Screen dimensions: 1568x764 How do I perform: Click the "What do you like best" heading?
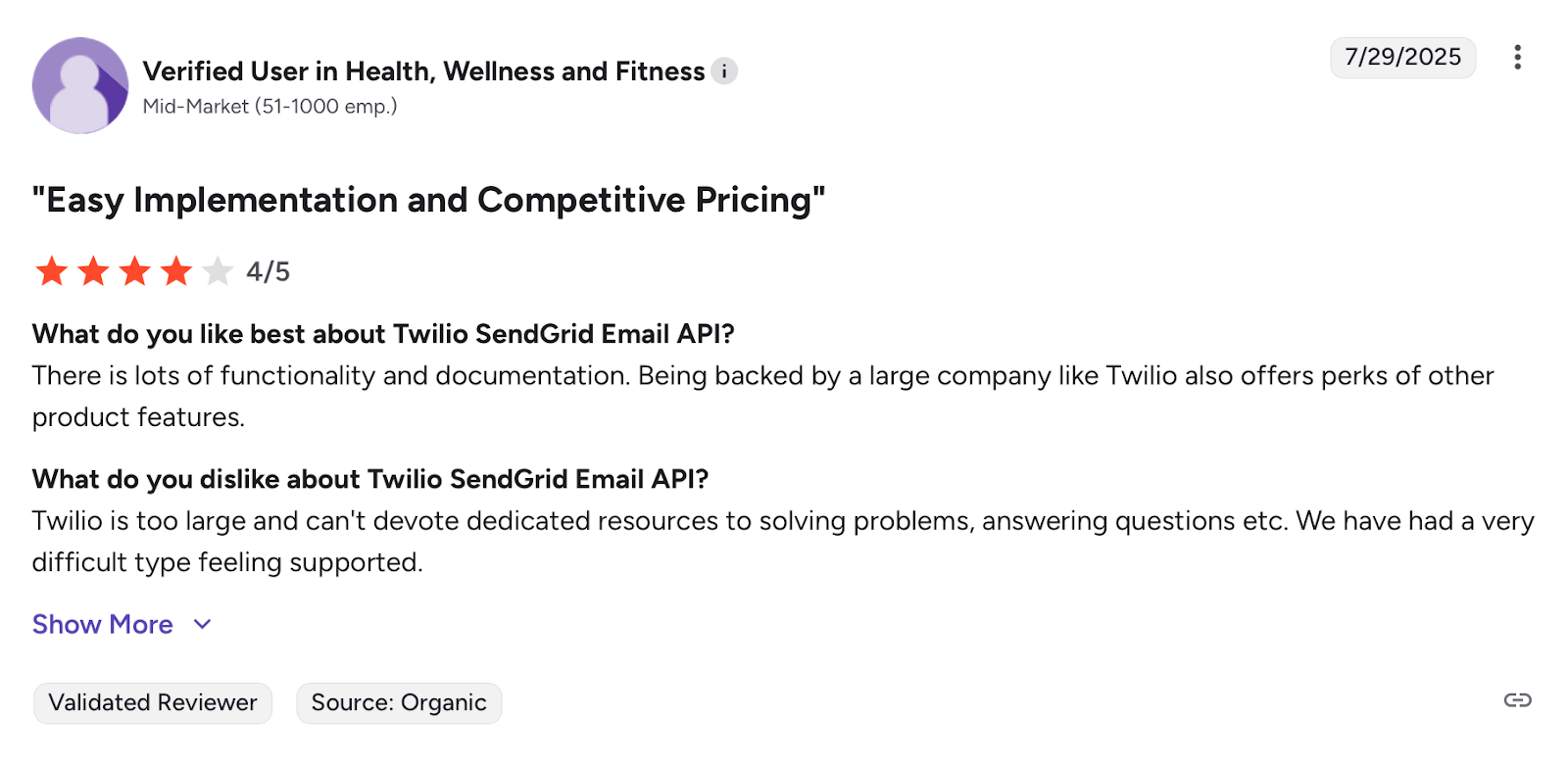pos(383,334)
